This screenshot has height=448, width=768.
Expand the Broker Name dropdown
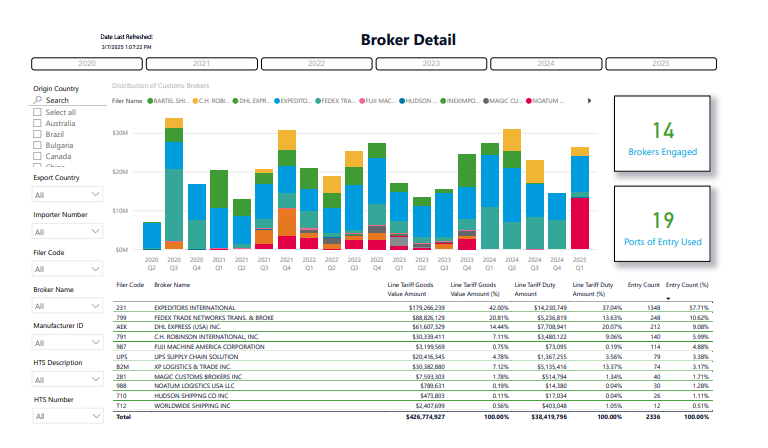[68, 306]
